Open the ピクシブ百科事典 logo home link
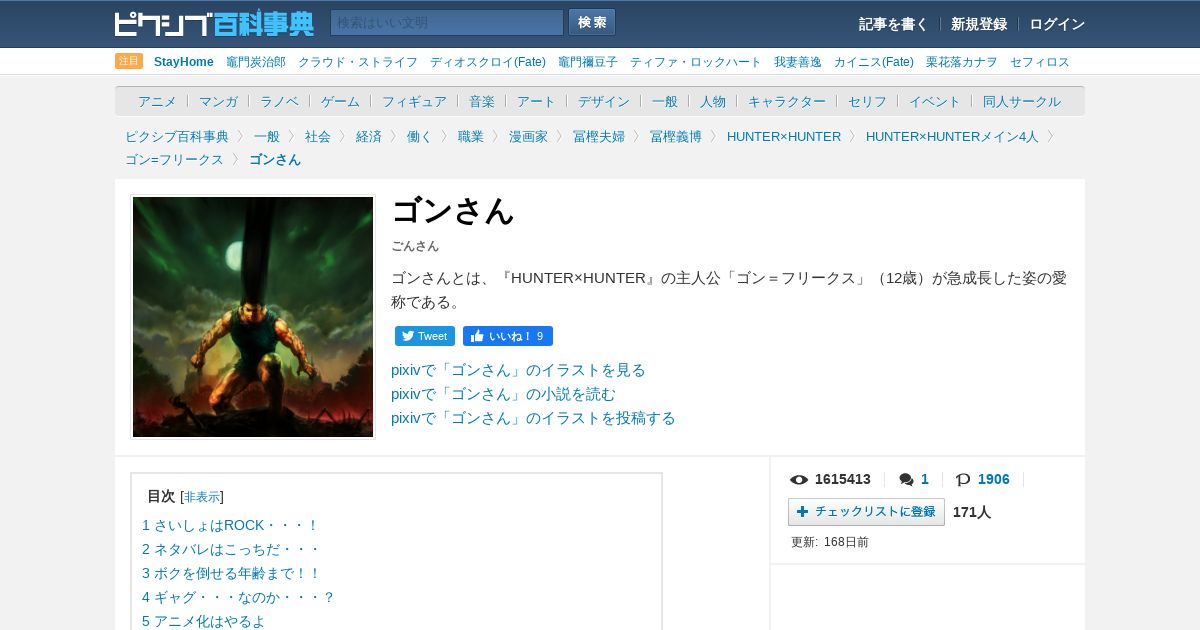1200x630 pixels. tap(214, 23)
